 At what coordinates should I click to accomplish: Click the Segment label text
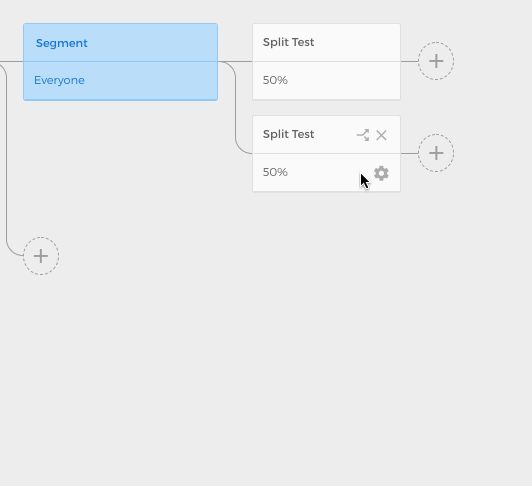click(x=62, y=43)
